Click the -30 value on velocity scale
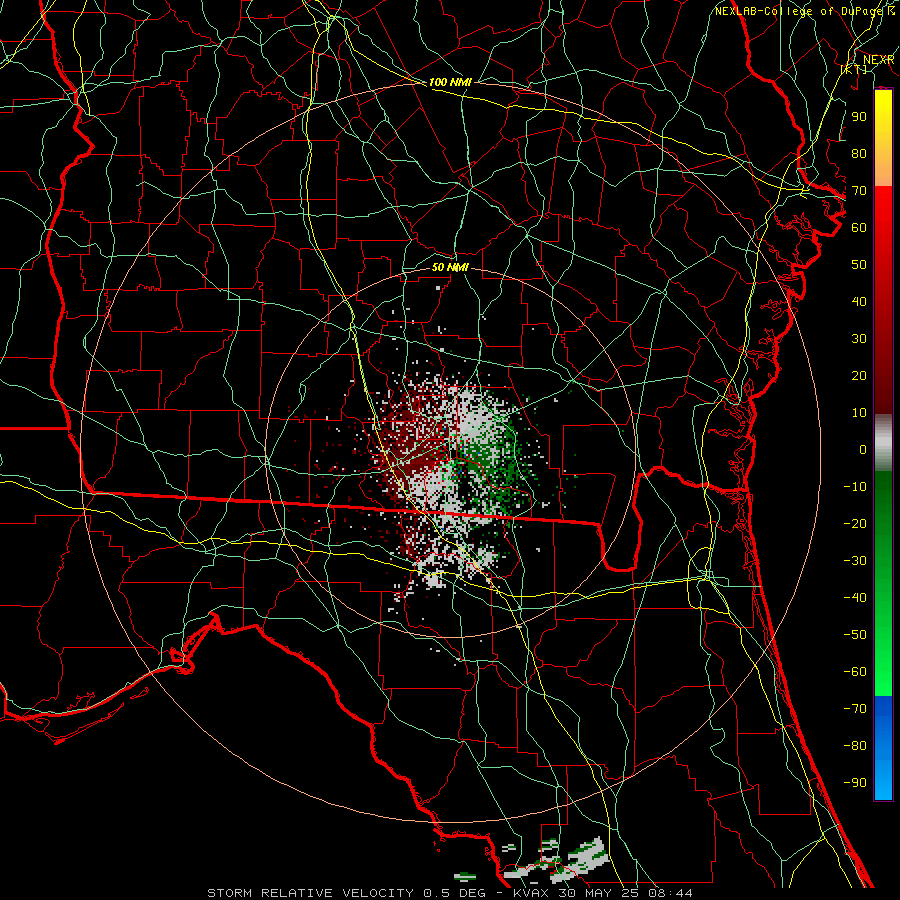 855,561
